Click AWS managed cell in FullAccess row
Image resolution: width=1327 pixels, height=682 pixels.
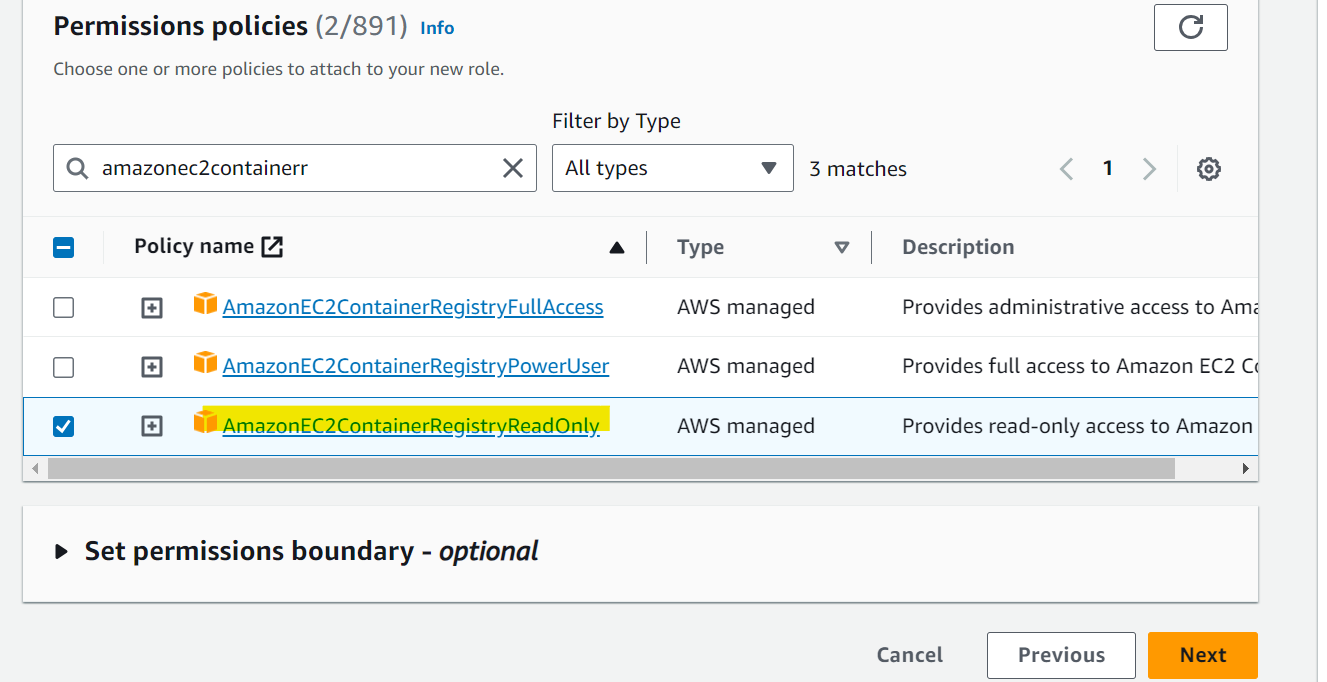(746, 307)
